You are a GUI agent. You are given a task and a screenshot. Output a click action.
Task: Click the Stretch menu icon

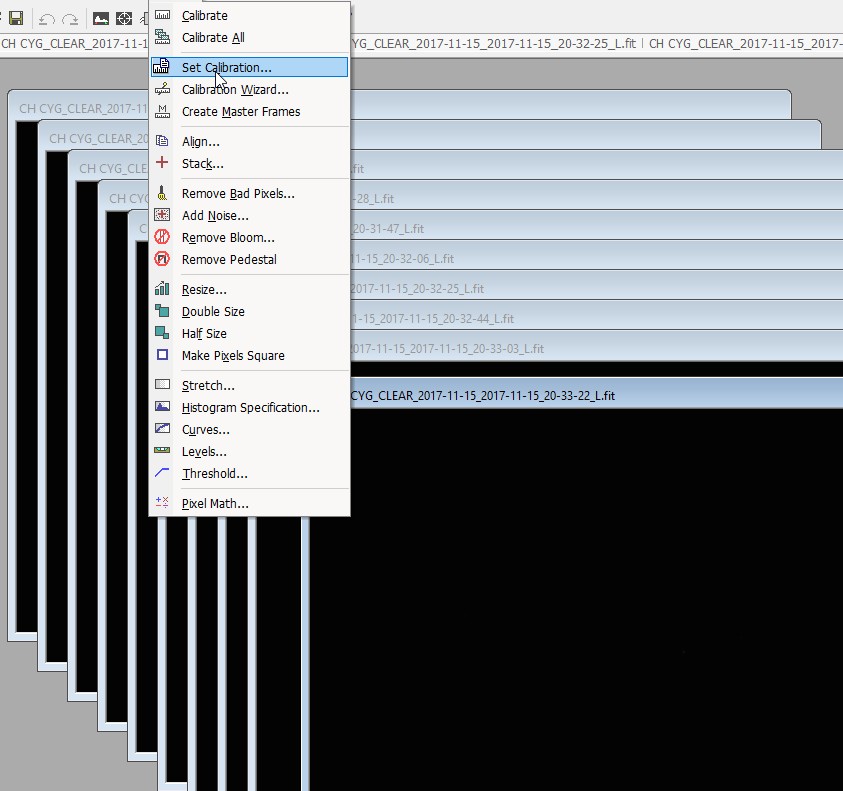click(162, 384)
